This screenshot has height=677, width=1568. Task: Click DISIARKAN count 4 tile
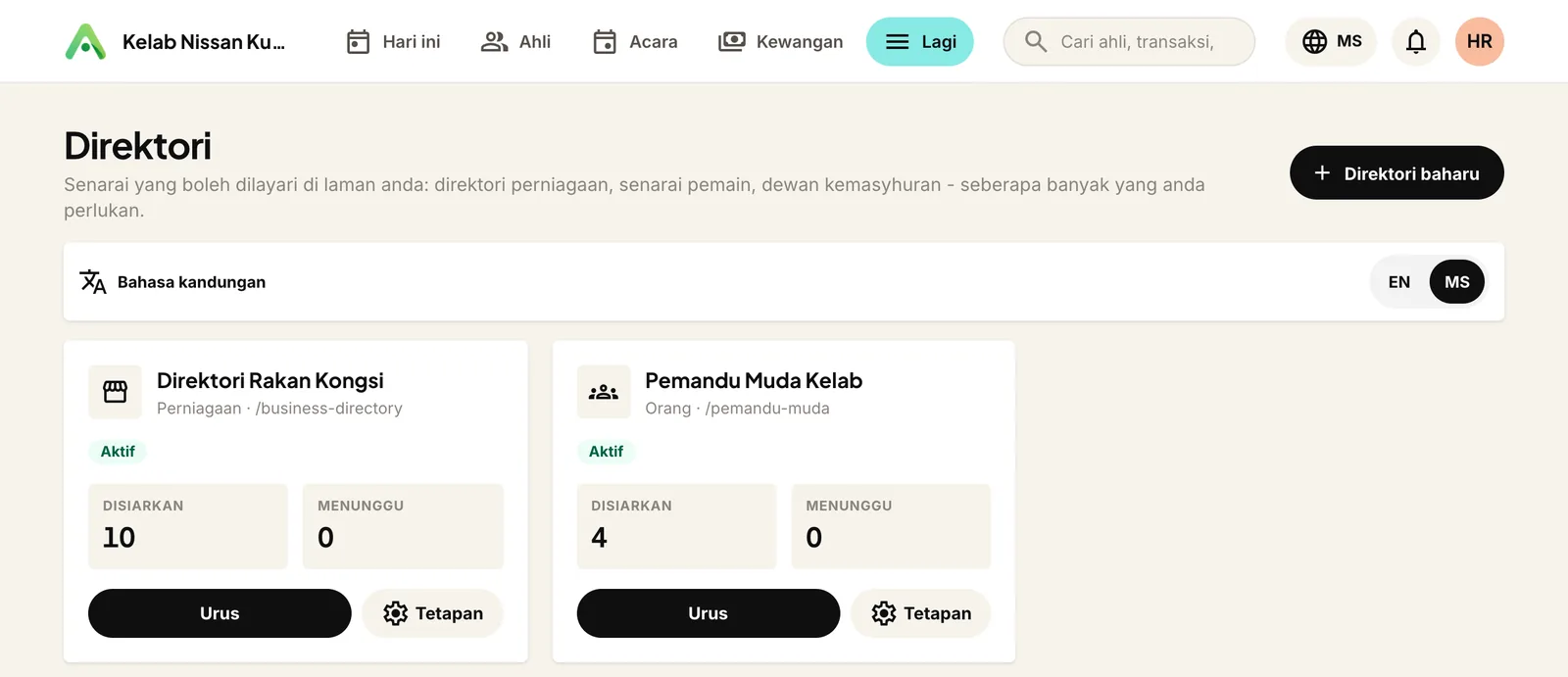pos(676,526)
